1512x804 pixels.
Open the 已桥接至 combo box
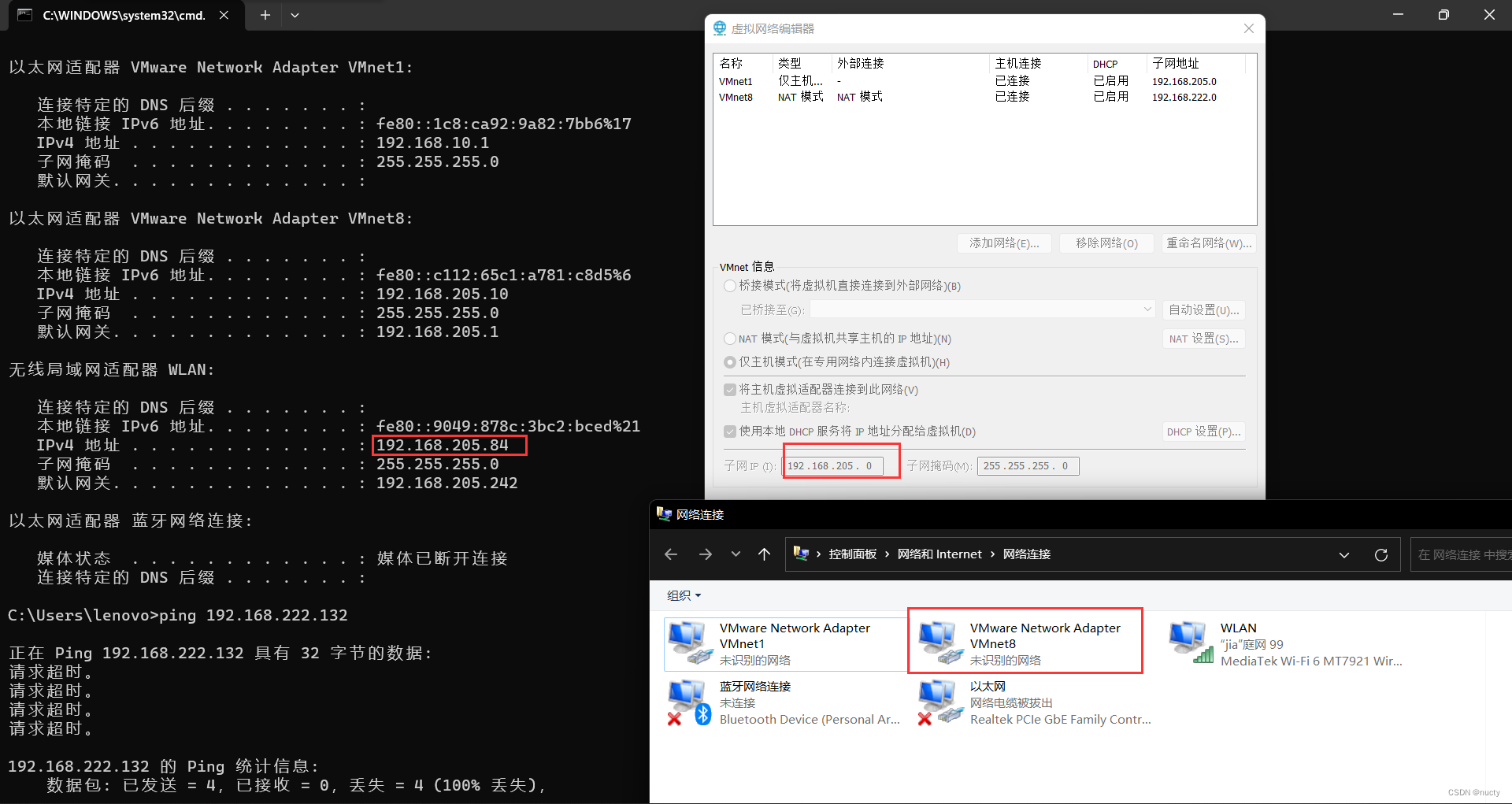983,310
